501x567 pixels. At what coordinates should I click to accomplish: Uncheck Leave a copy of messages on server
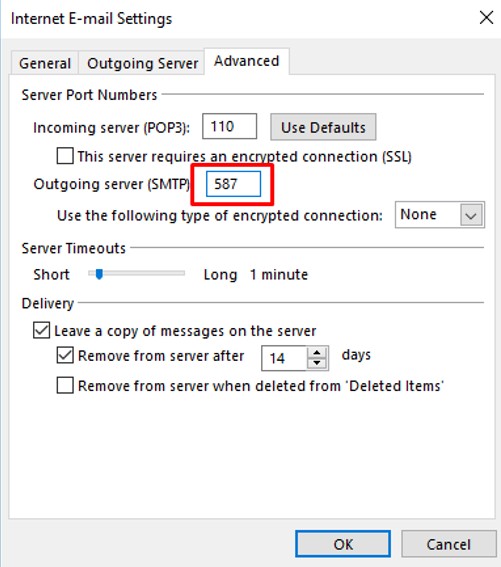(x=42, y=331)
